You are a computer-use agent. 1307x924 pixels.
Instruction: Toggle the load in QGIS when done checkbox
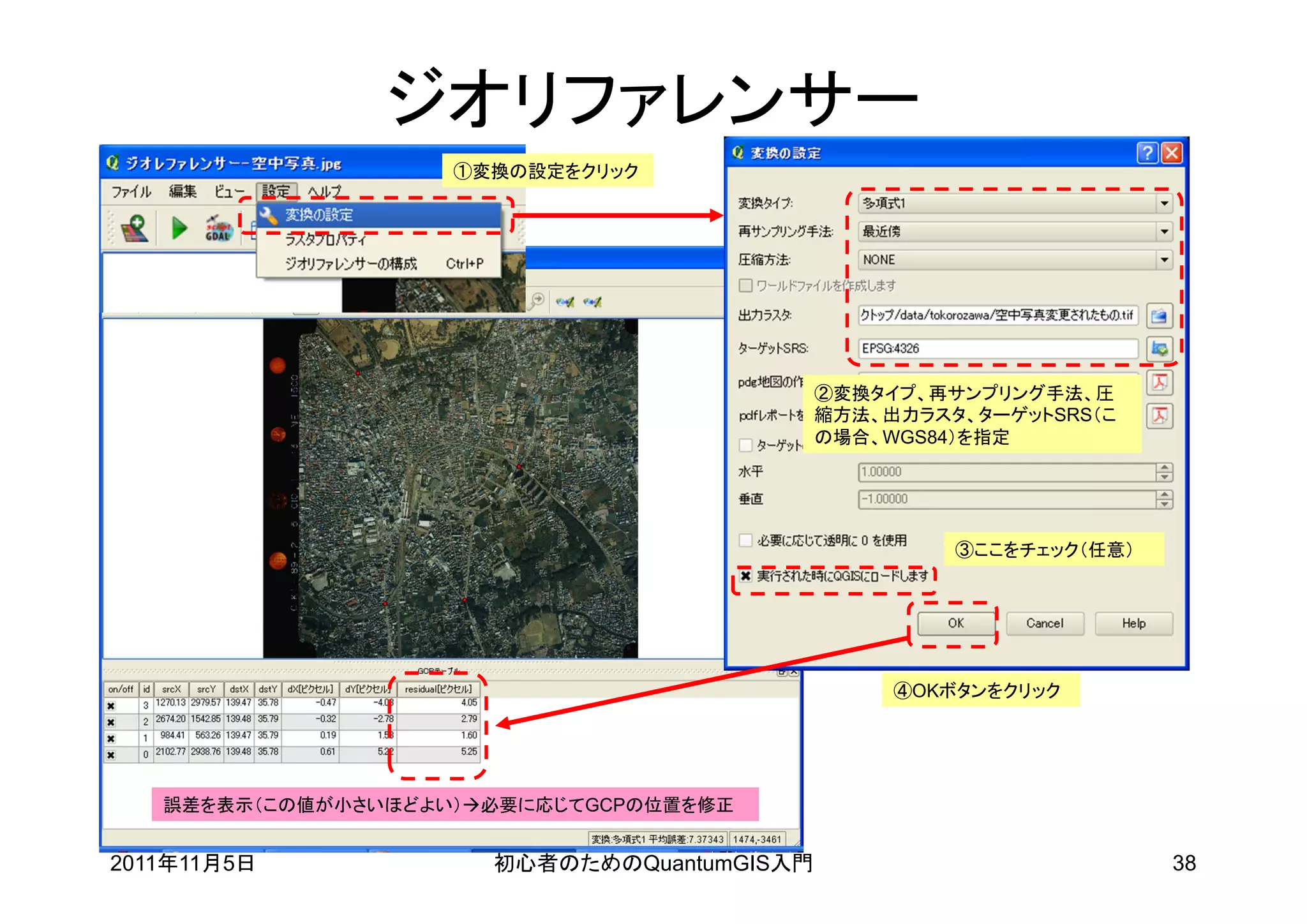[745, 576]
